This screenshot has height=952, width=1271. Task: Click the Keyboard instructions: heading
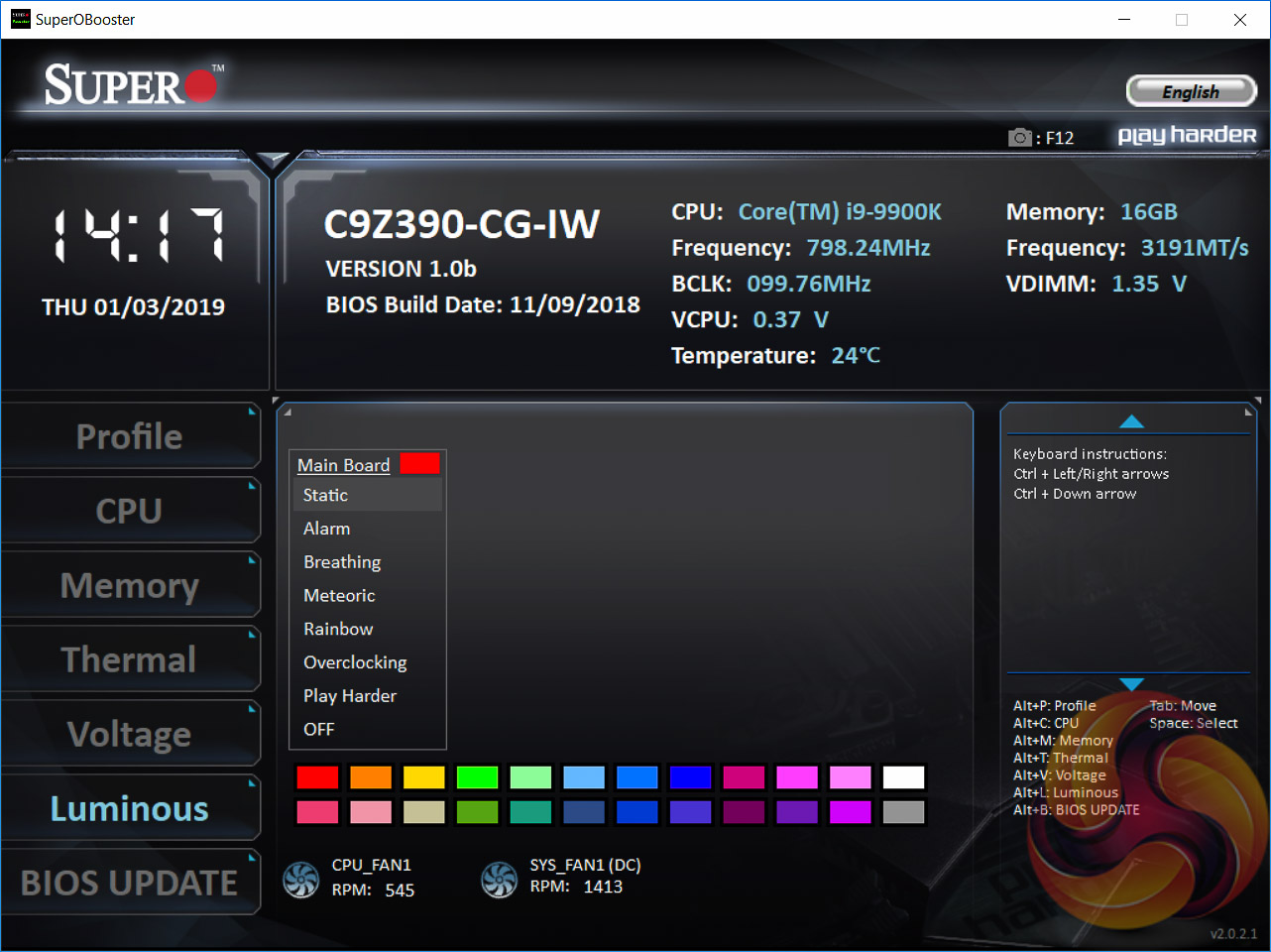[x=1090, y=454]
